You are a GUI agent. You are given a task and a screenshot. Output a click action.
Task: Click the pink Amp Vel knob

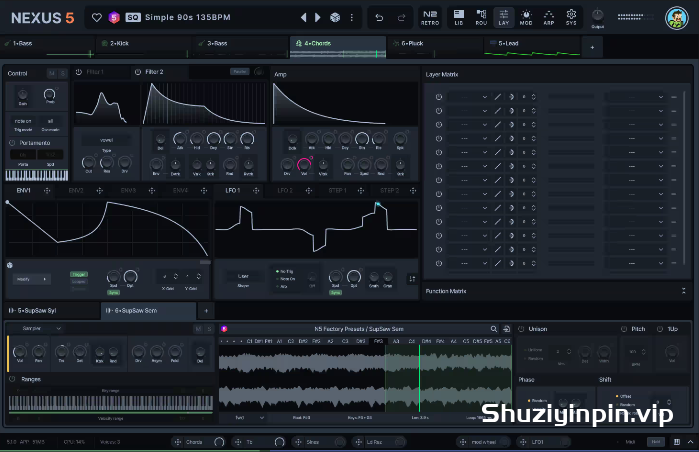304,164
